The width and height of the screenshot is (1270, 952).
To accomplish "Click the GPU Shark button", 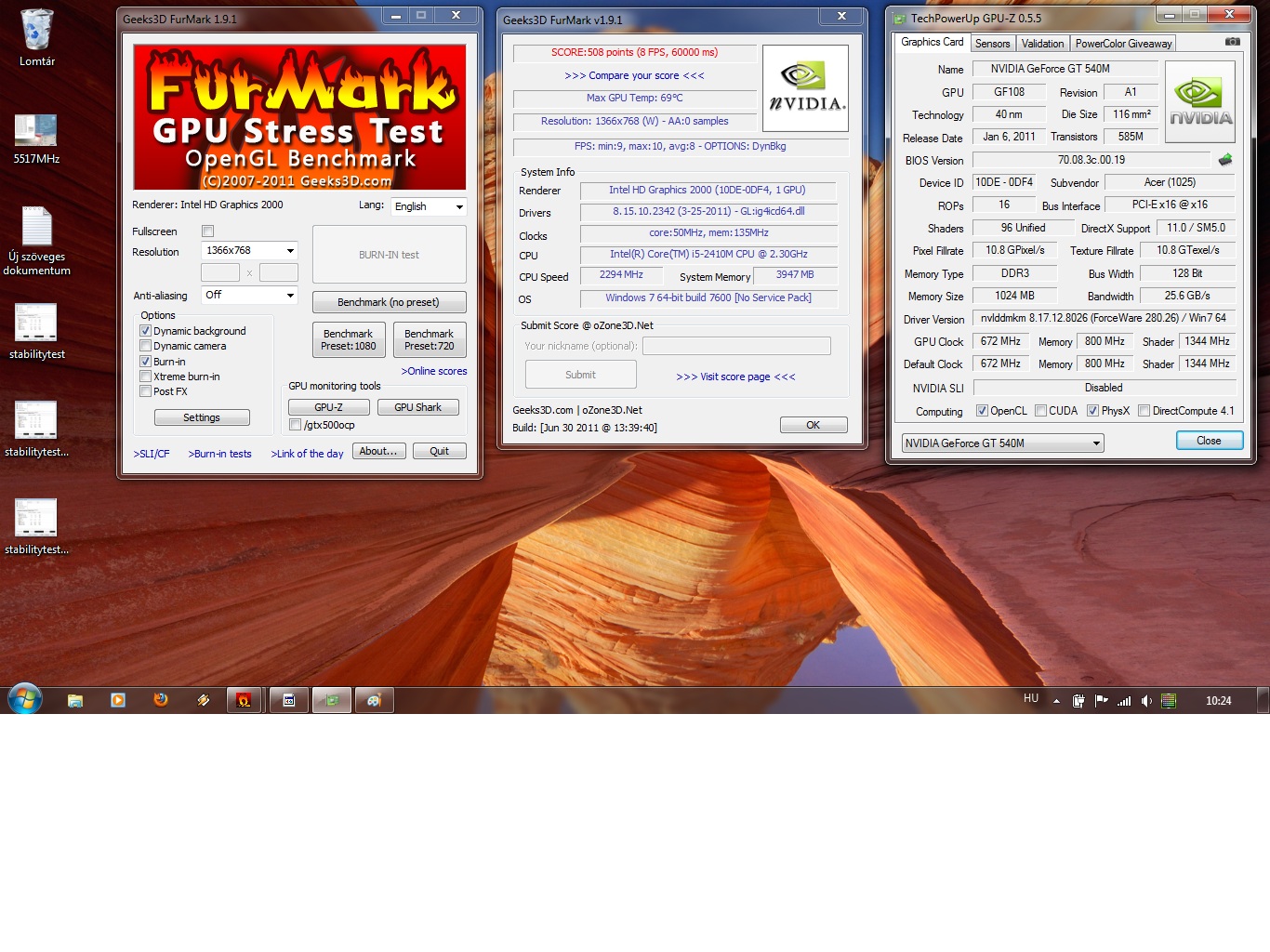I will click(418, 407).
